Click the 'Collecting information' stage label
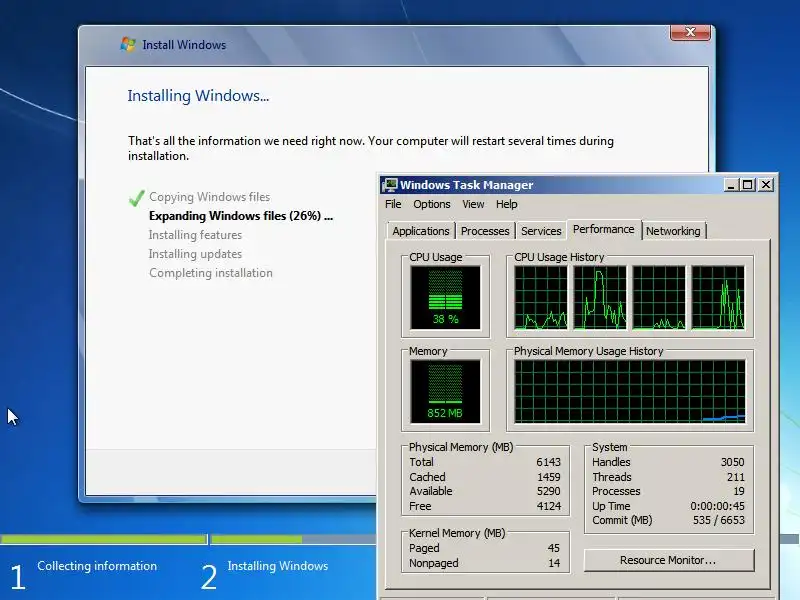800x600 pixels. point(97,566)
